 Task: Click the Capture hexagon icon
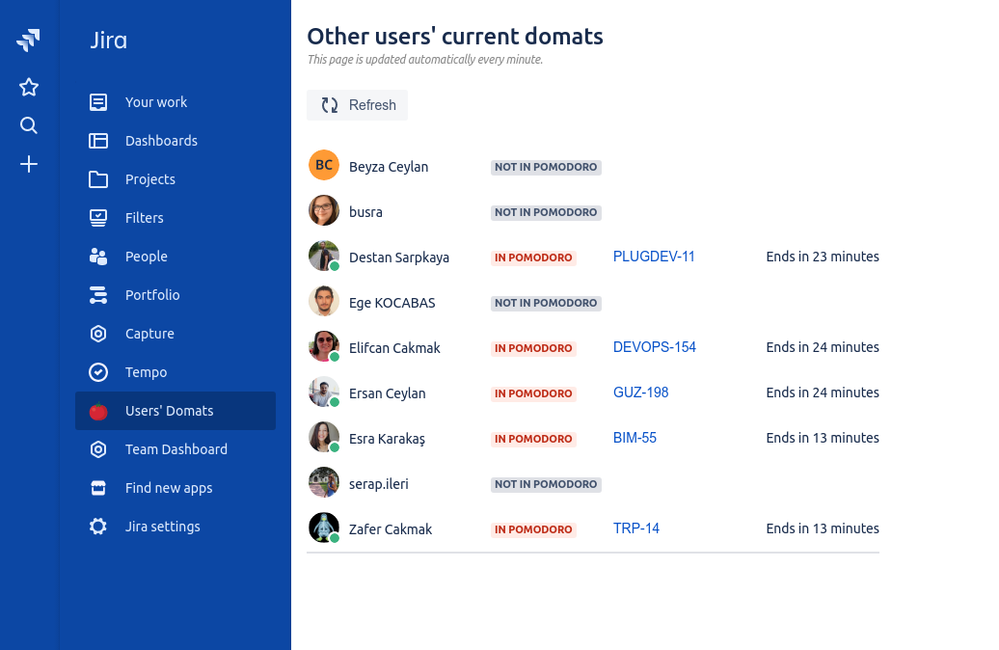click(98, 333)
